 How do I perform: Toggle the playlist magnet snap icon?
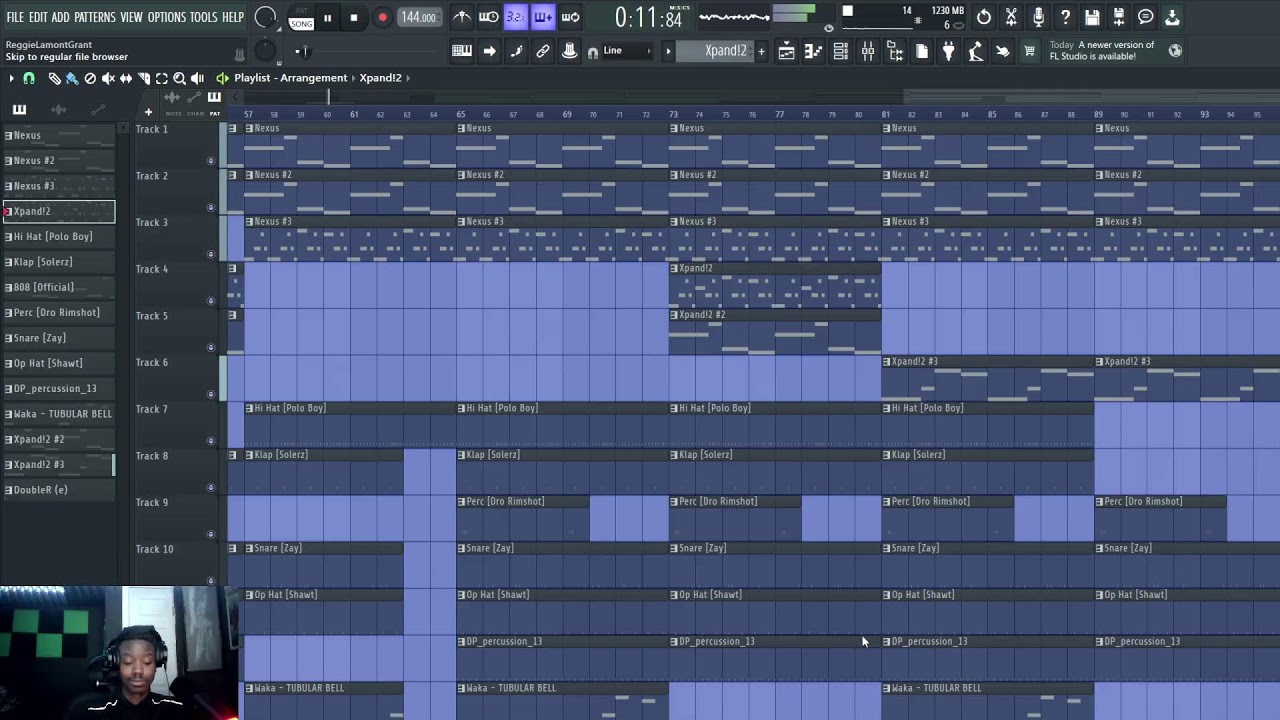(x=29, y=78)
